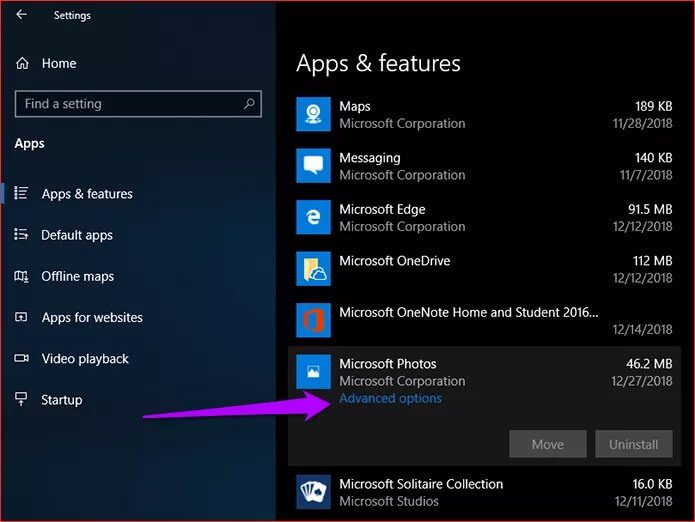Select the Microsoft Photos title
This screenshot has height=522, width=695.
(388, 363)
